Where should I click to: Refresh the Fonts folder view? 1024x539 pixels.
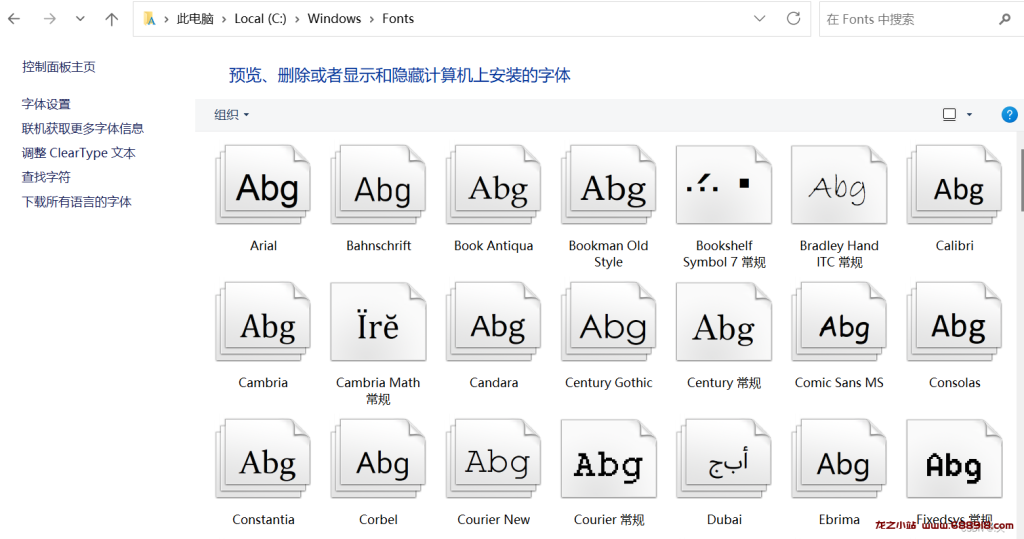(x=793, y=18)
